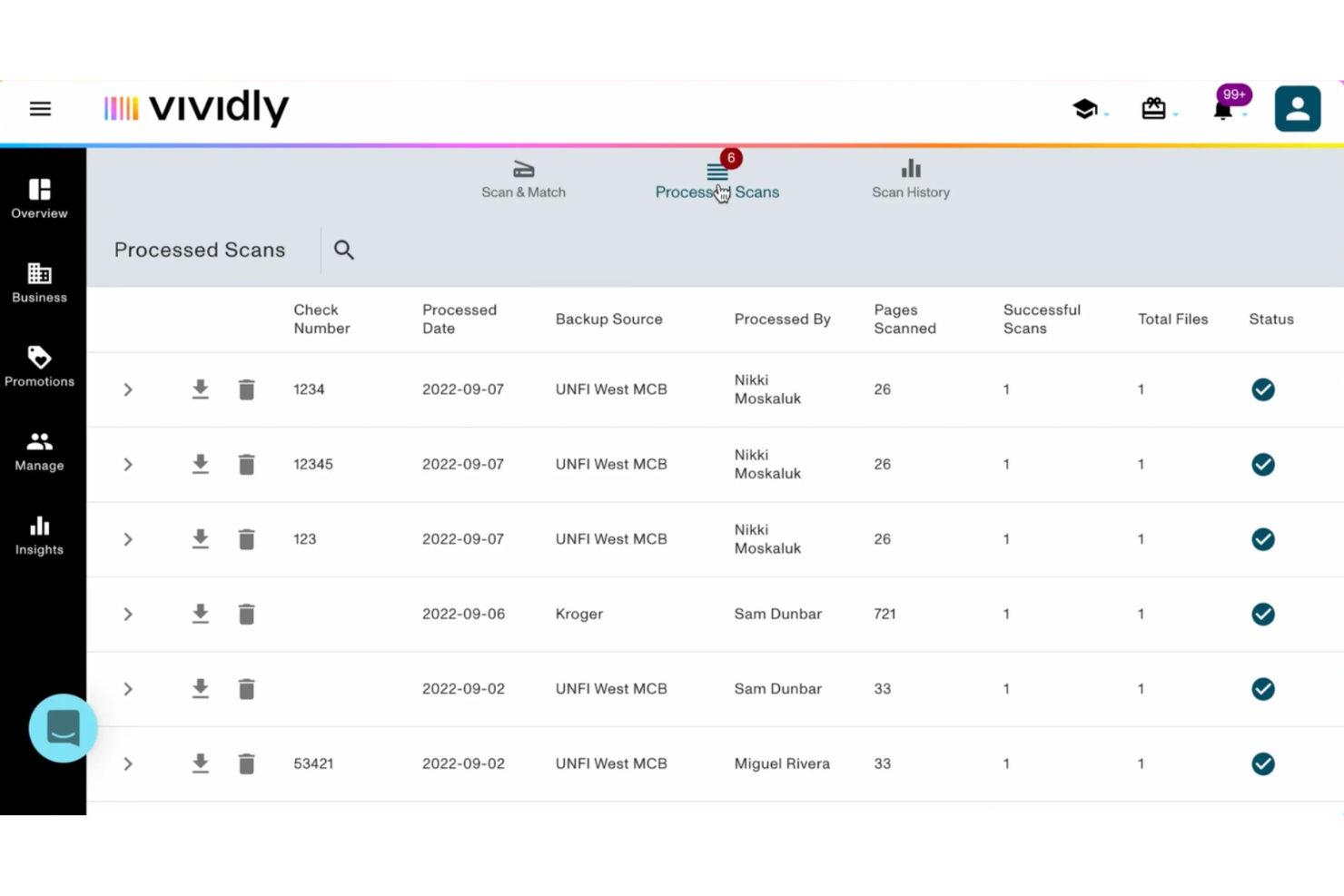Toggle the status check on the 2022-09-06 Kroger row
This screenshot has height=896, width=1344.
pos(1262,614)
